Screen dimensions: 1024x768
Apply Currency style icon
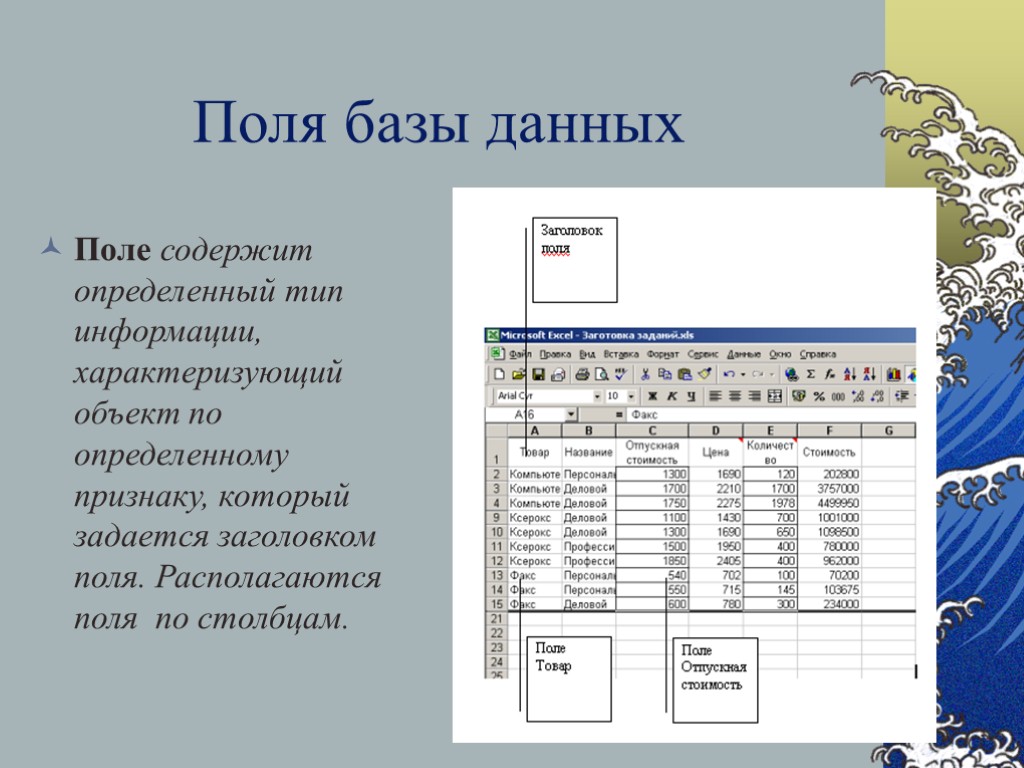coord(799,396)
